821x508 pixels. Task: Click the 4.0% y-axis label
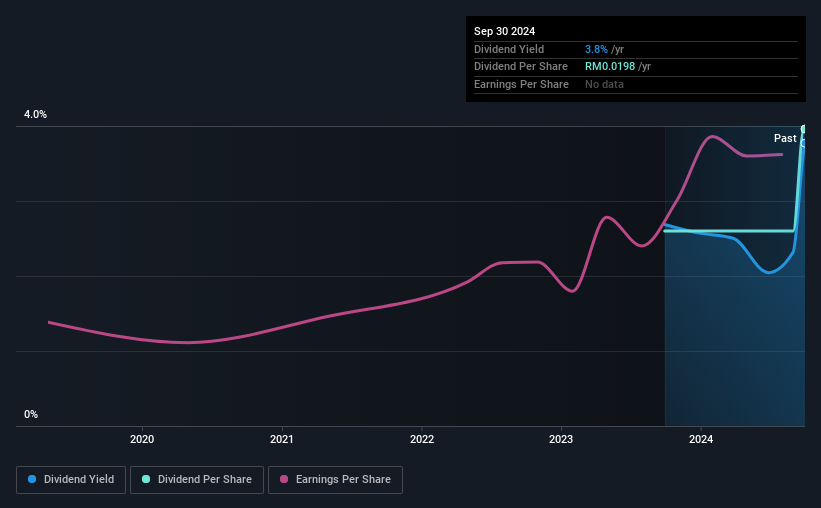(x=35, y=114)
